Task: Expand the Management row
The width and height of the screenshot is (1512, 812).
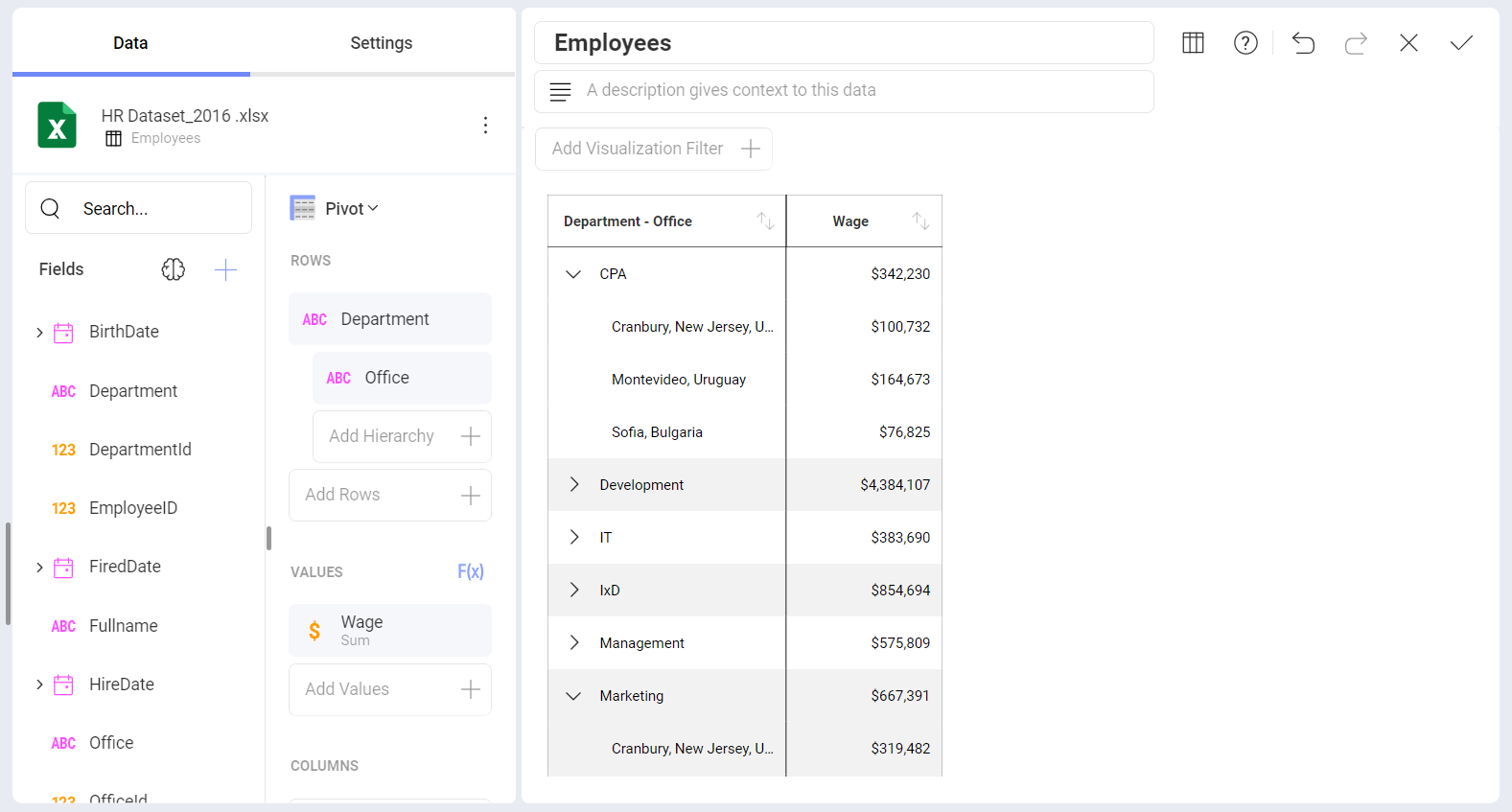Action: point(573,643)
